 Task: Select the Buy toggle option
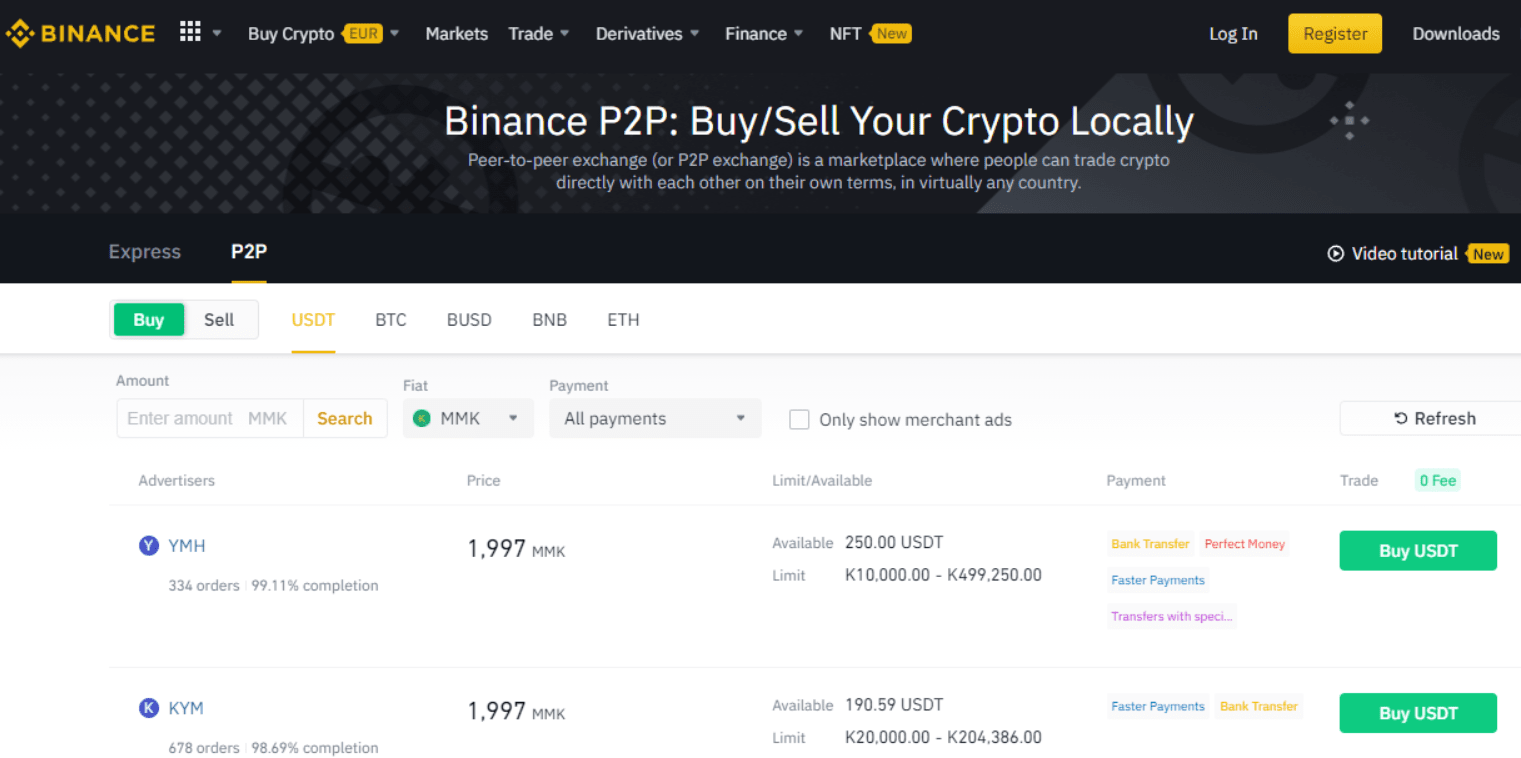tap(149, 320)
